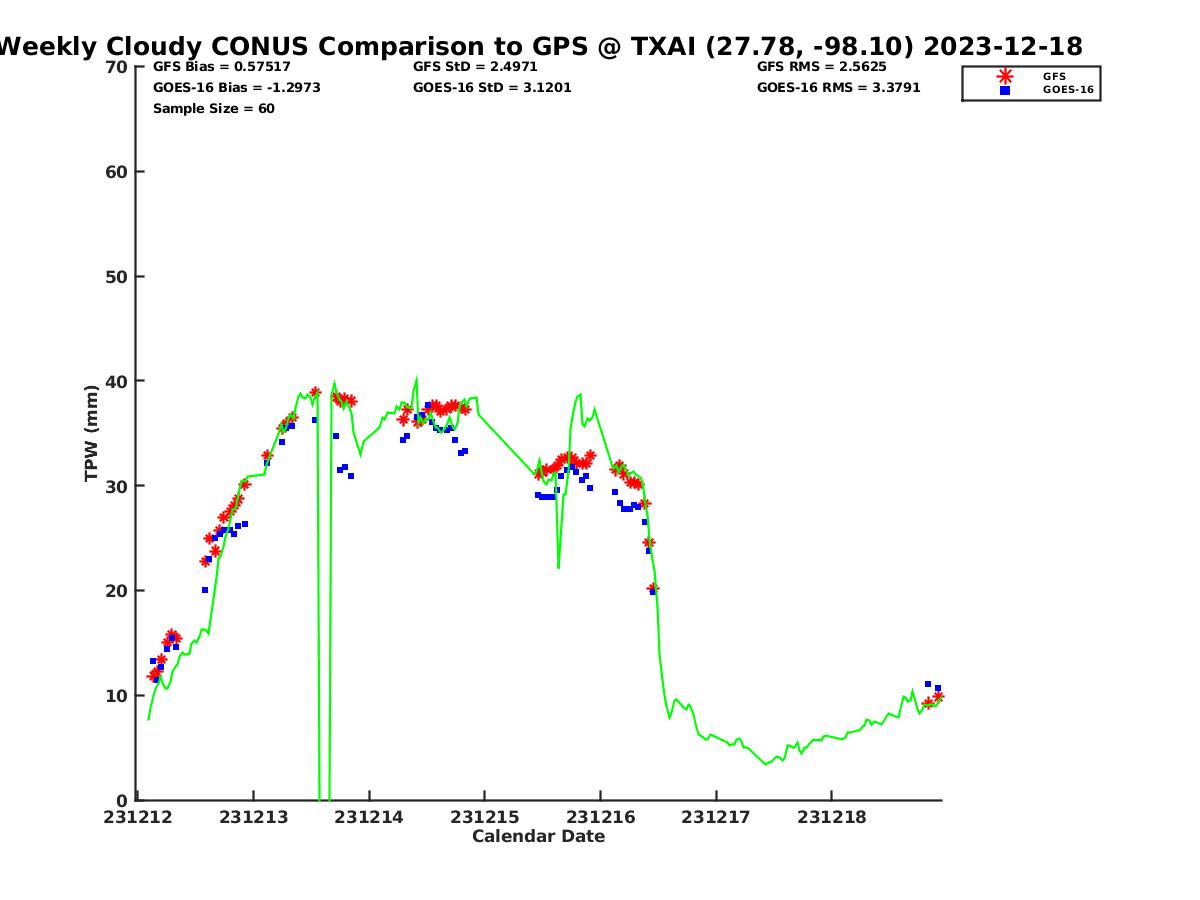
Task: Click the red GFS asterisk legend marker
Action: [x=1005, y=76]
